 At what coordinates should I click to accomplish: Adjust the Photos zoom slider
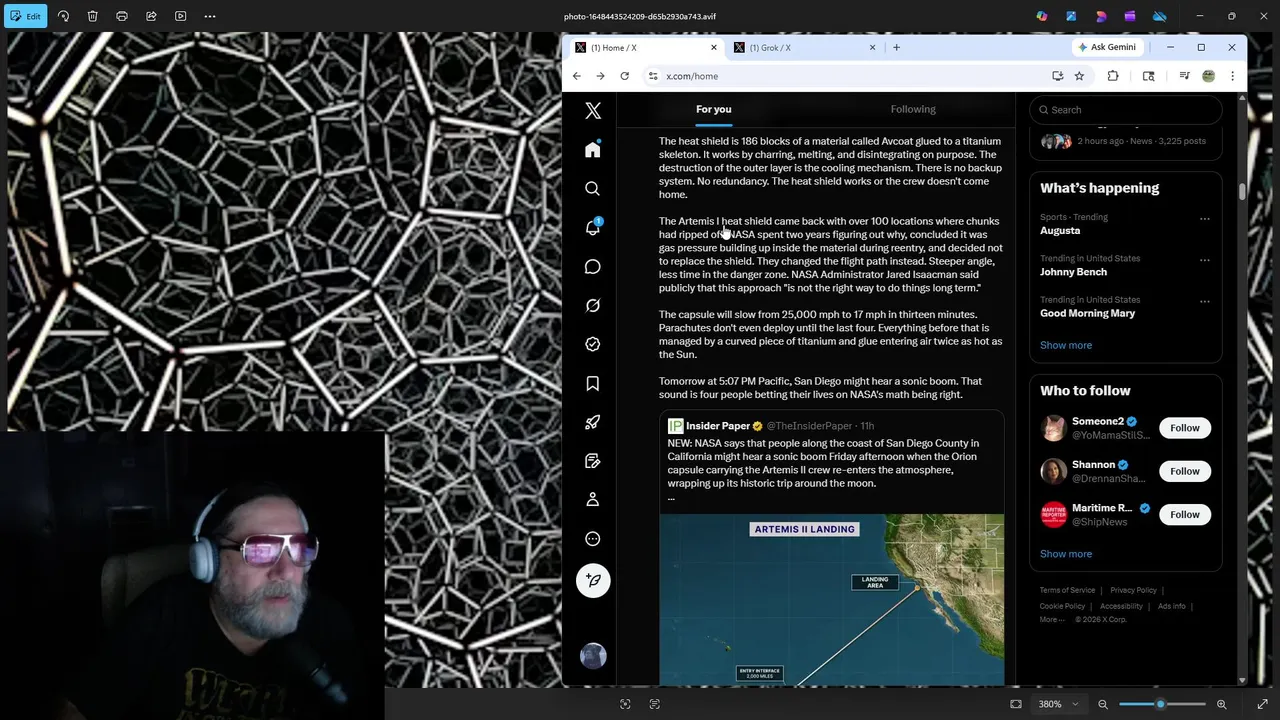pos(1162,704)
